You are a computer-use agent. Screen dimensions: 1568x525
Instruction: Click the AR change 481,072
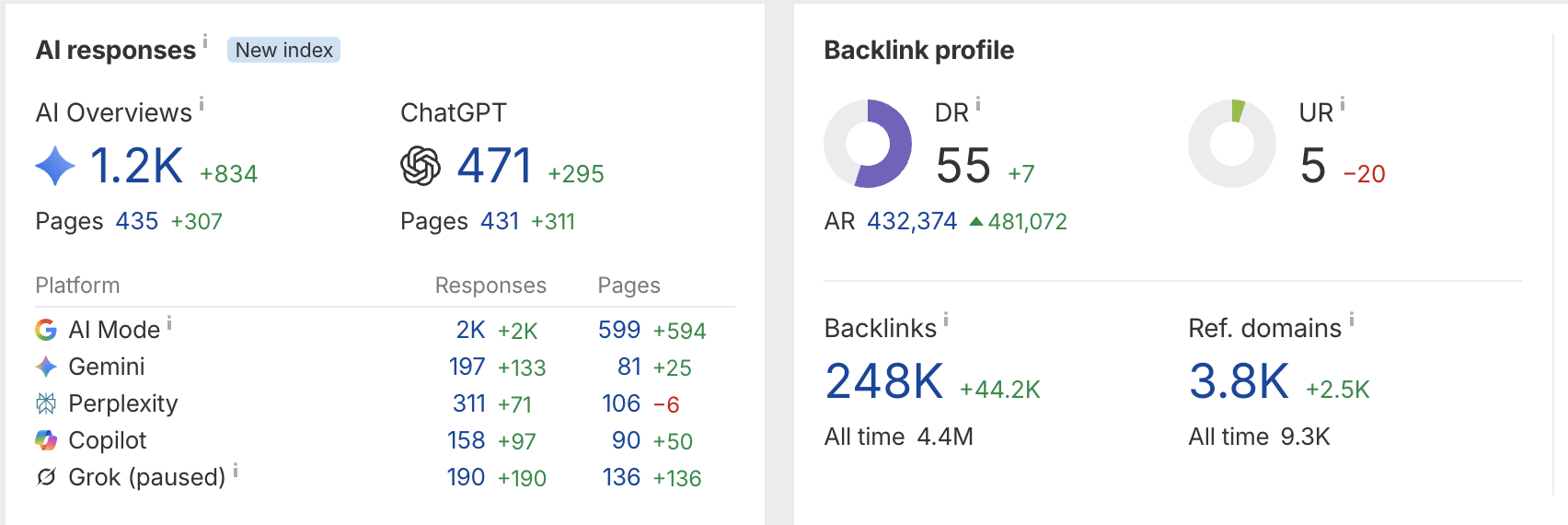click(x=1019, y=221)
